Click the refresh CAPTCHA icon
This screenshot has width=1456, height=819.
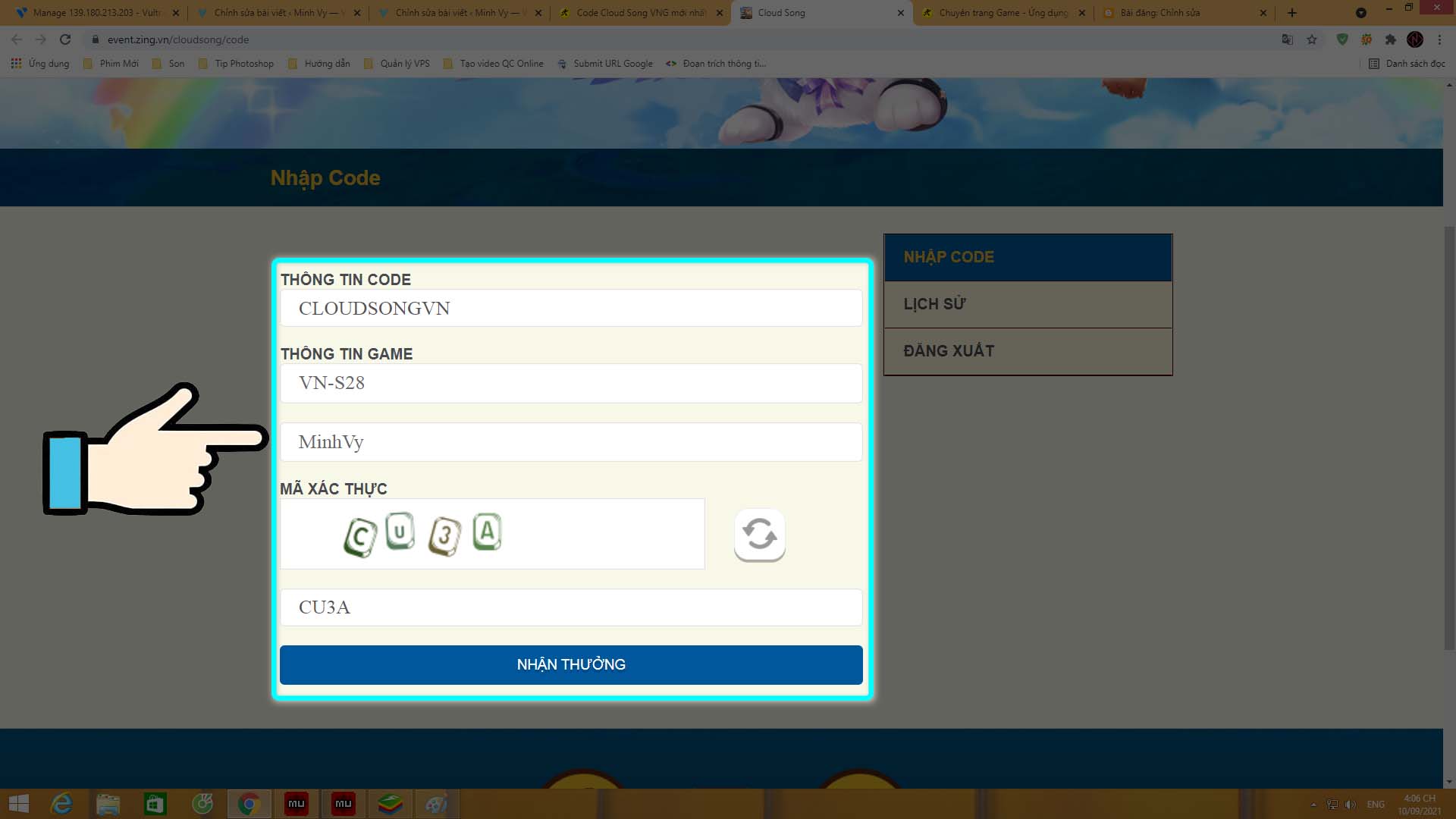(x=759, y=533)
